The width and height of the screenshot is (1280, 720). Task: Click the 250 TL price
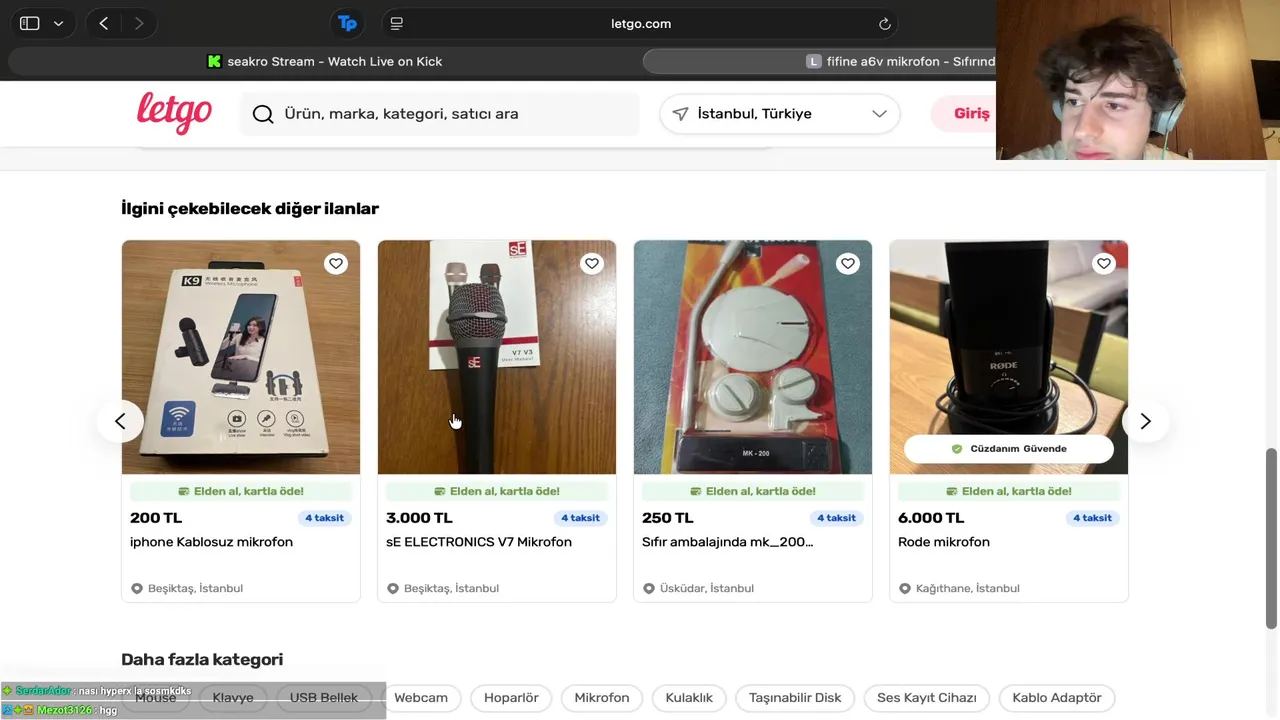tap(668, 518)
